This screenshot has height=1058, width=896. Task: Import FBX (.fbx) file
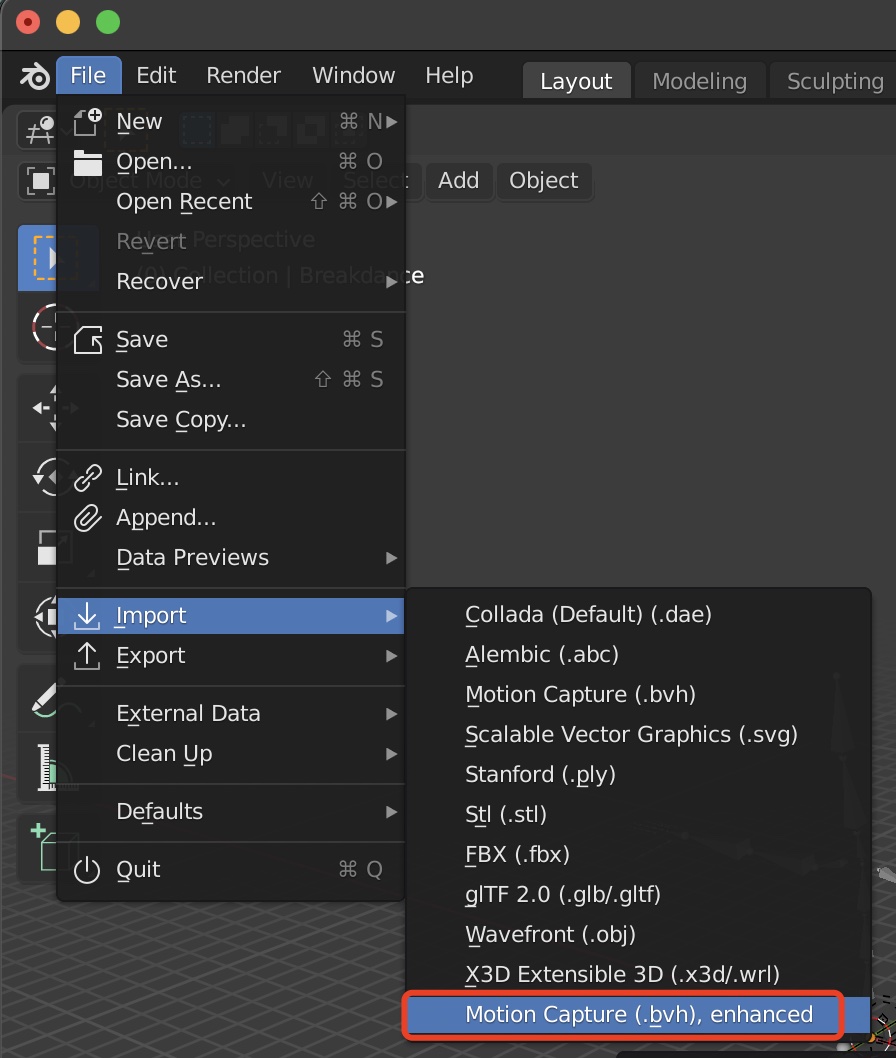pos(638,854)
